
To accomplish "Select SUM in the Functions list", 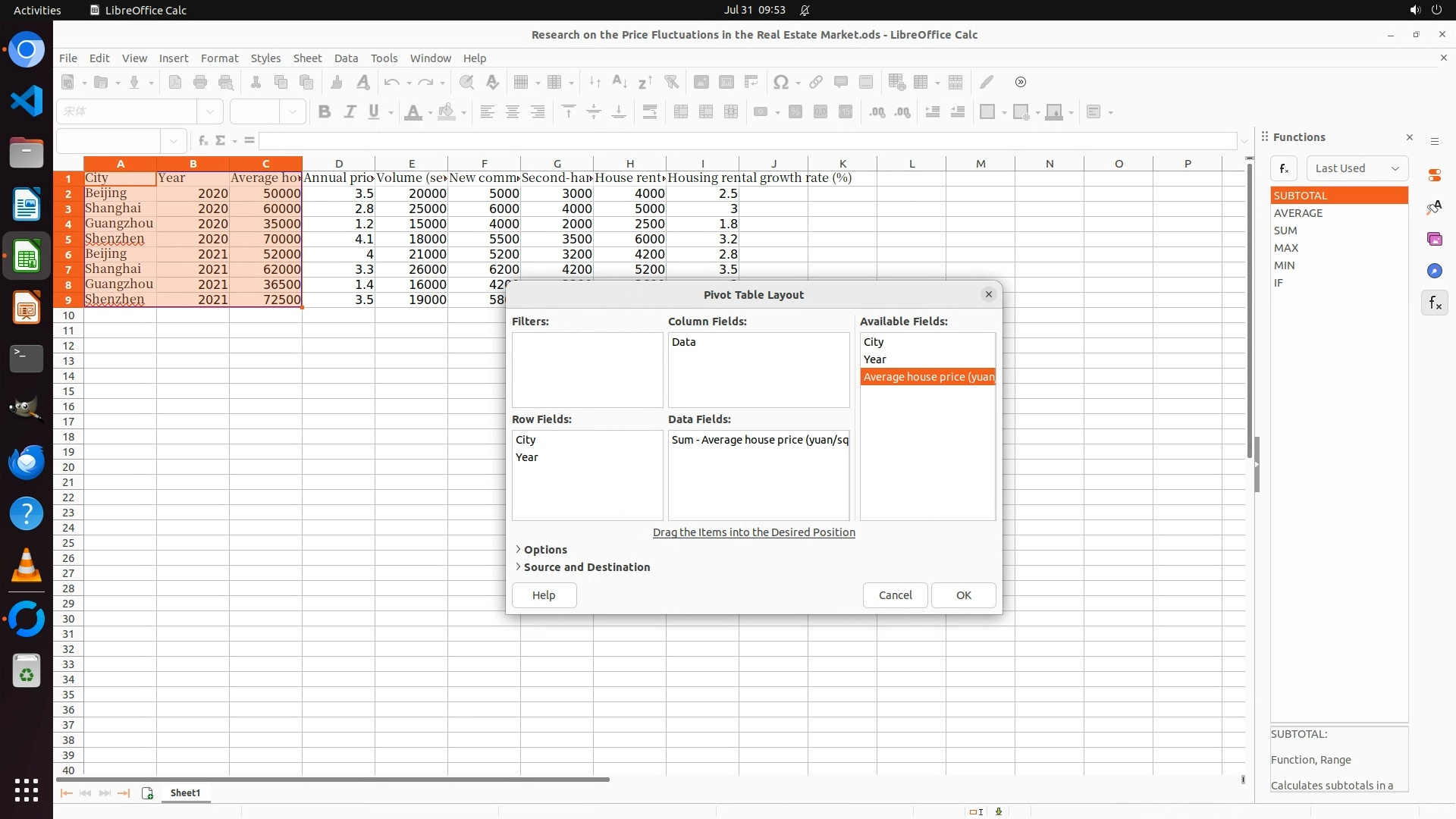I will pyautogui.click(x=1285, y=231).
